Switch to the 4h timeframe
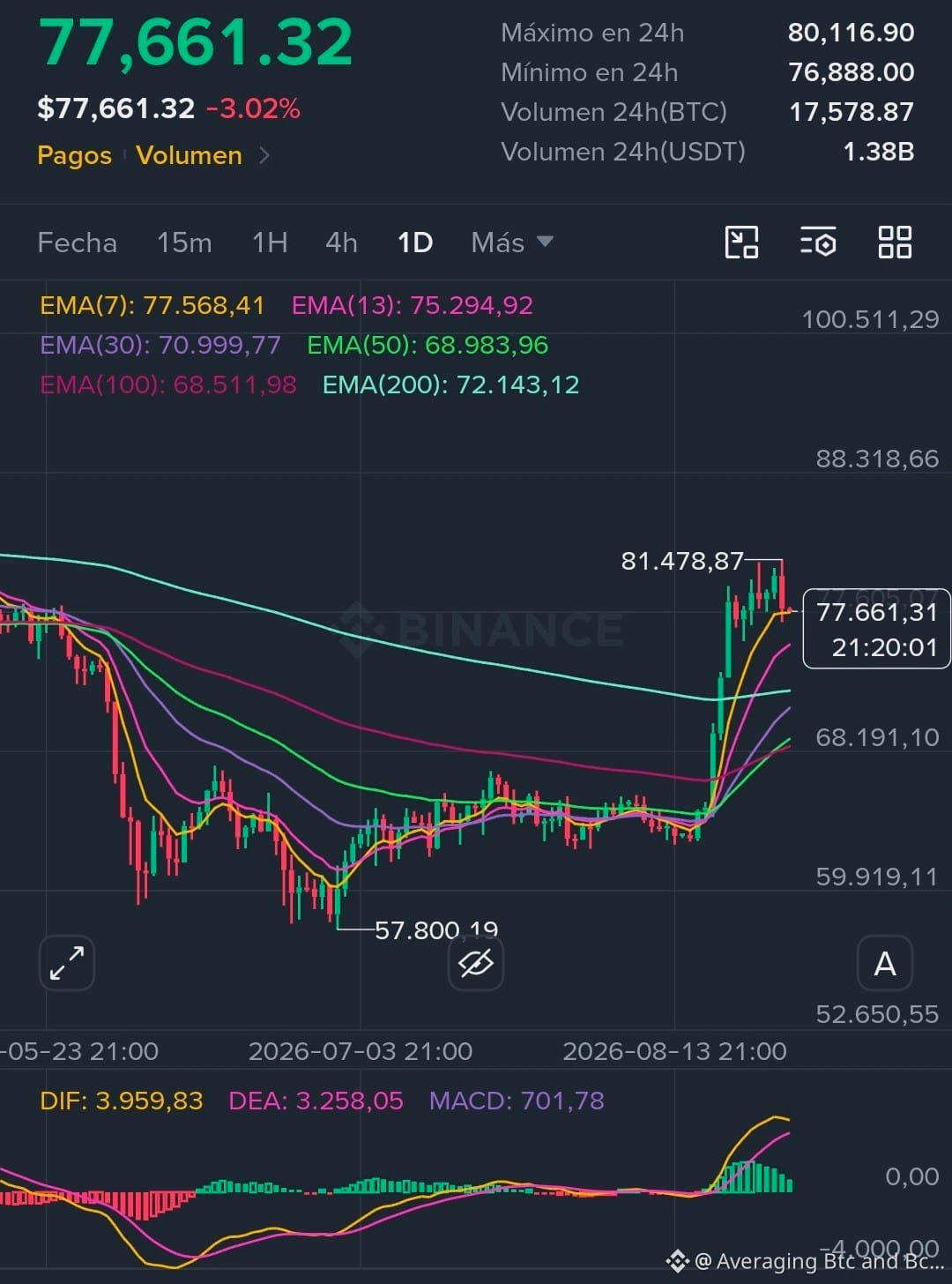 click(x=341, y=243)
